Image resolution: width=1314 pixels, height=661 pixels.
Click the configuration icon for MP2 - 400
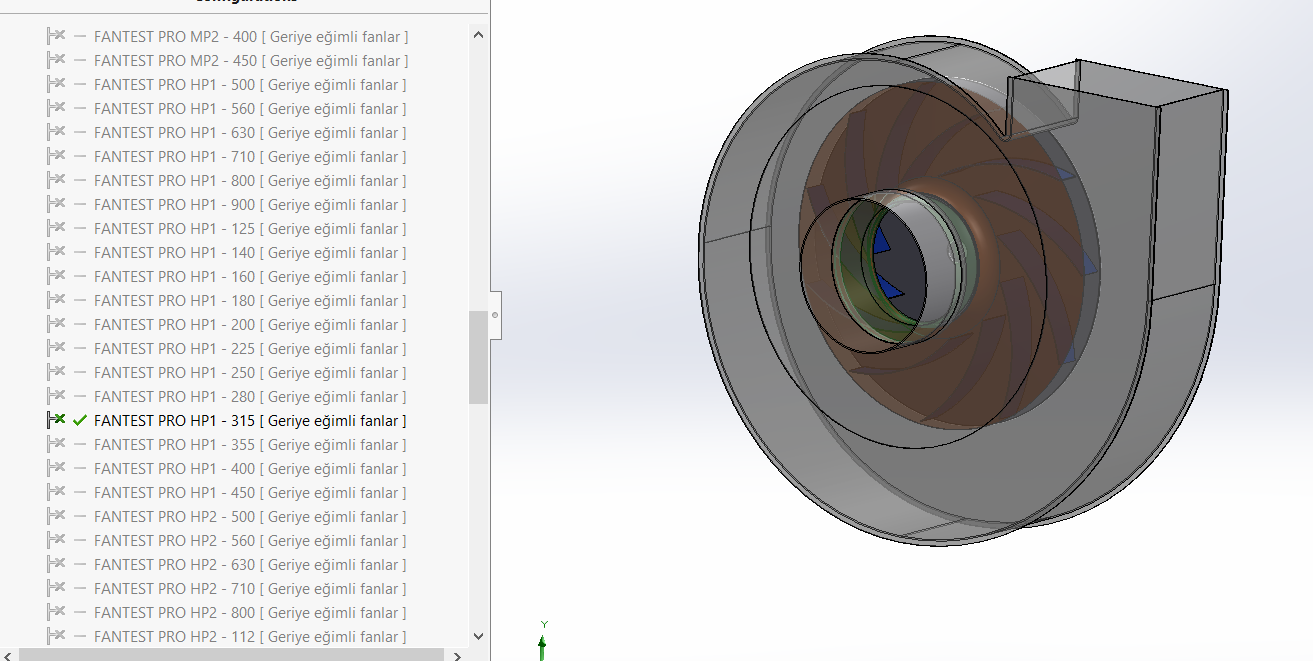pos(57,36)
